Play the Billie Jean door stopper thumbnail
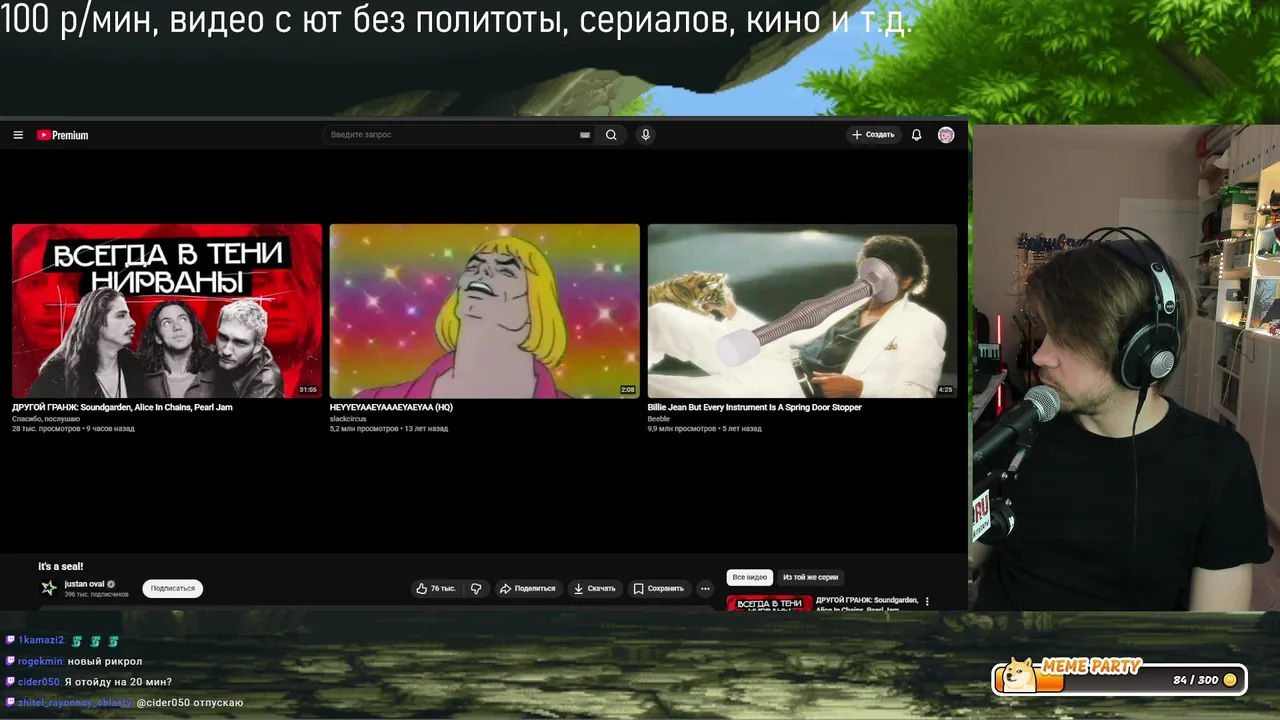Image resolution: width=1280 pixels, height=720 pixels. [803, 311]
